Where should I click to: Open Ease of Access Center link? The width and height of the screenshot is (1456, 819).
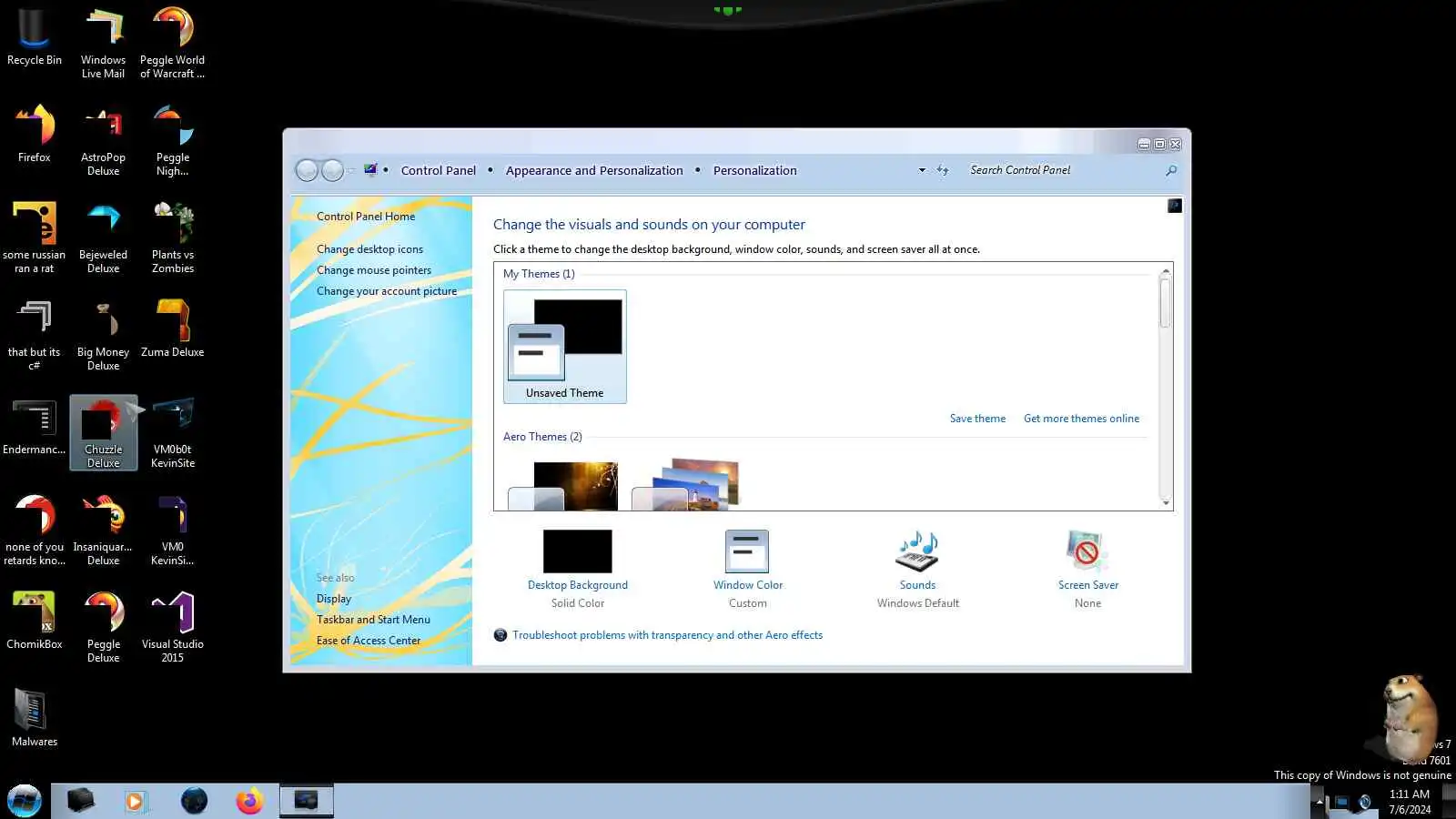(369, 641)
